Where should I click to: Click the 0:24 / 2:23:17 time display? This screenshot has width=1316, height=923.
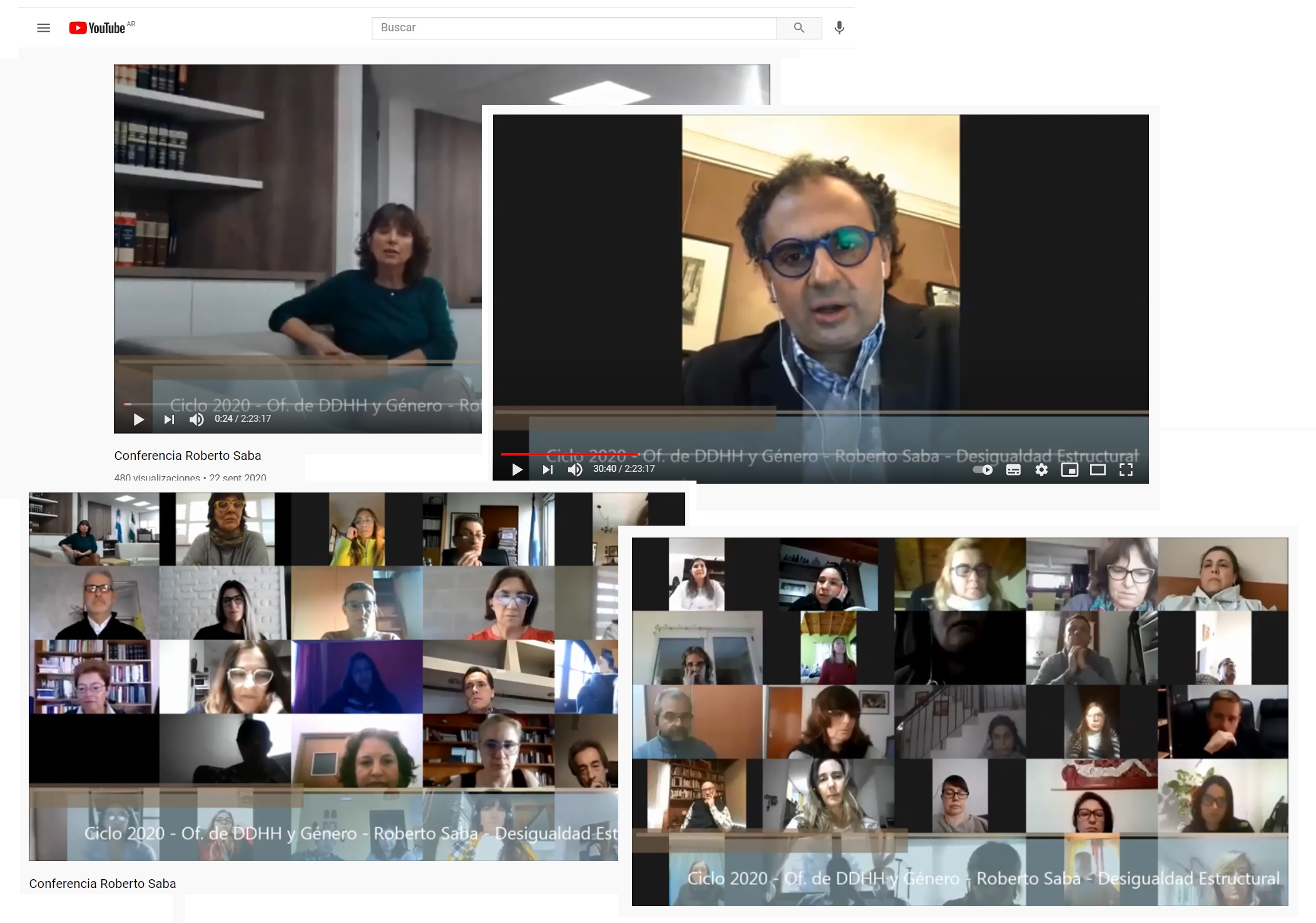click(243, 419)
